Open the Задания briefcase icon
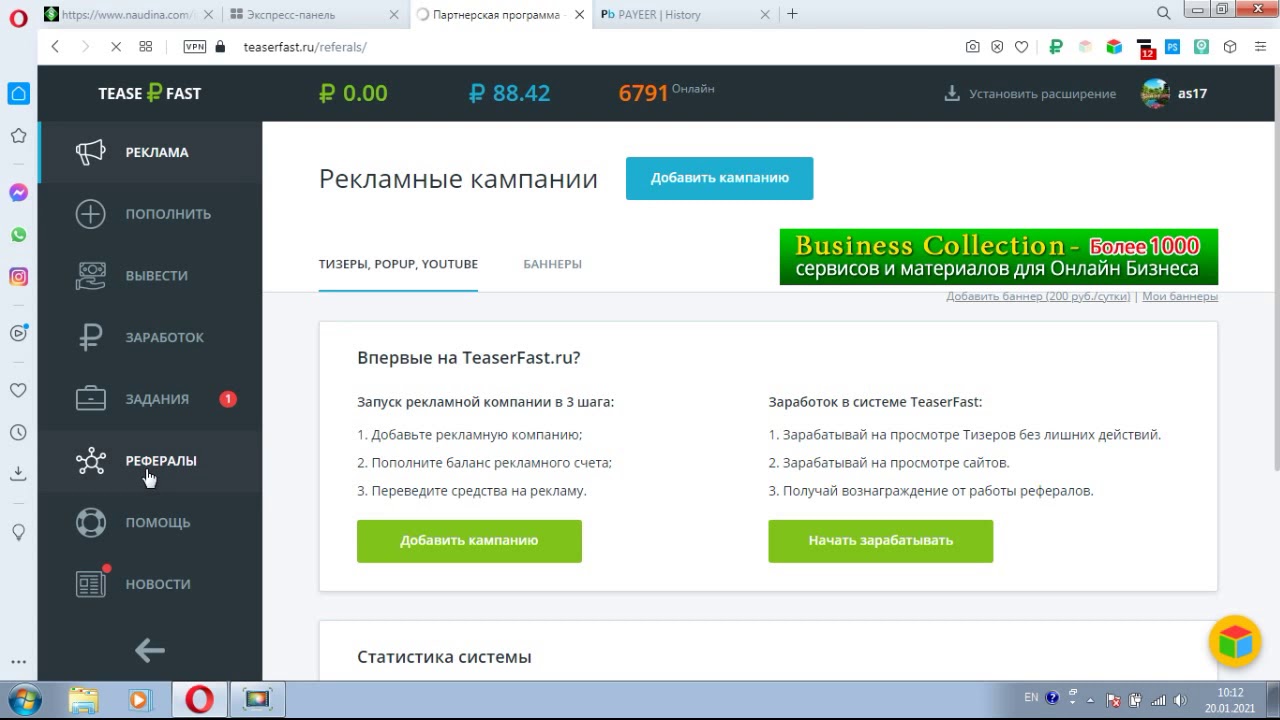Viewport: 1280px width, 720px height. click(x=90, y=399)
